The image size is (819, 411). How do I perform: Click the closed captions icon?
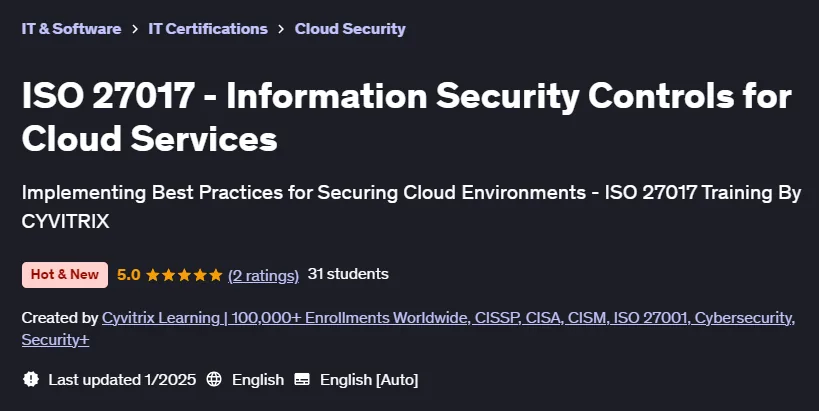tap(302, 379)
